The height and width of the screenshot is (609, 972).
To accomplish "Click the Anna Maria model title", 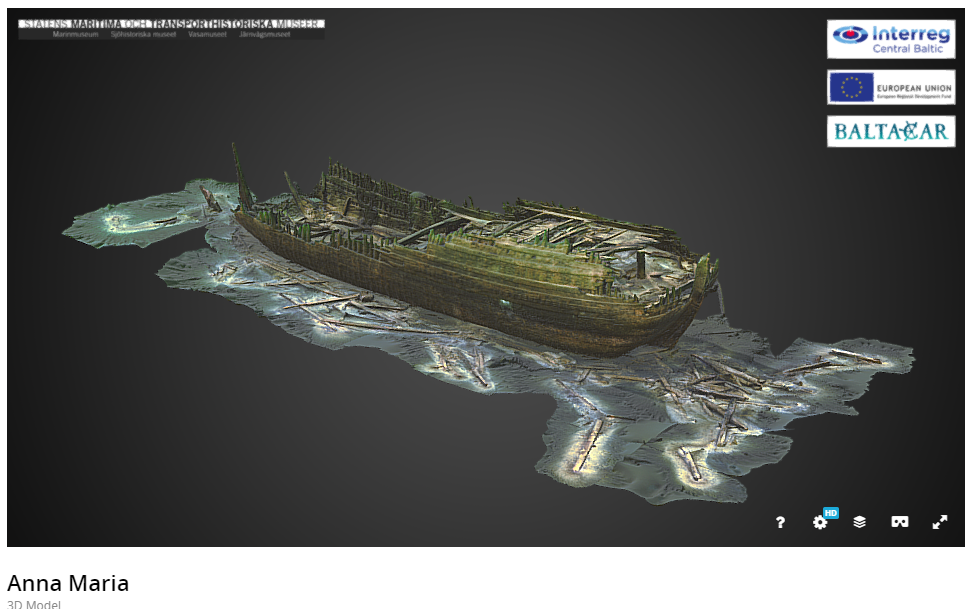I will coord(68,583).
